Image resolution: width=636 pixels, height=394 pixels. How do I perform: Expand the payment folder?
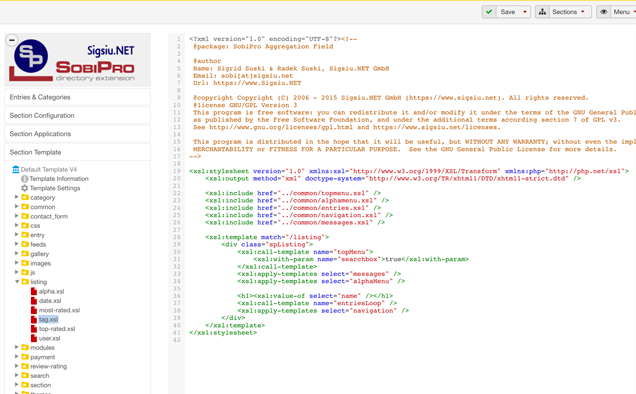click(17, 357)
